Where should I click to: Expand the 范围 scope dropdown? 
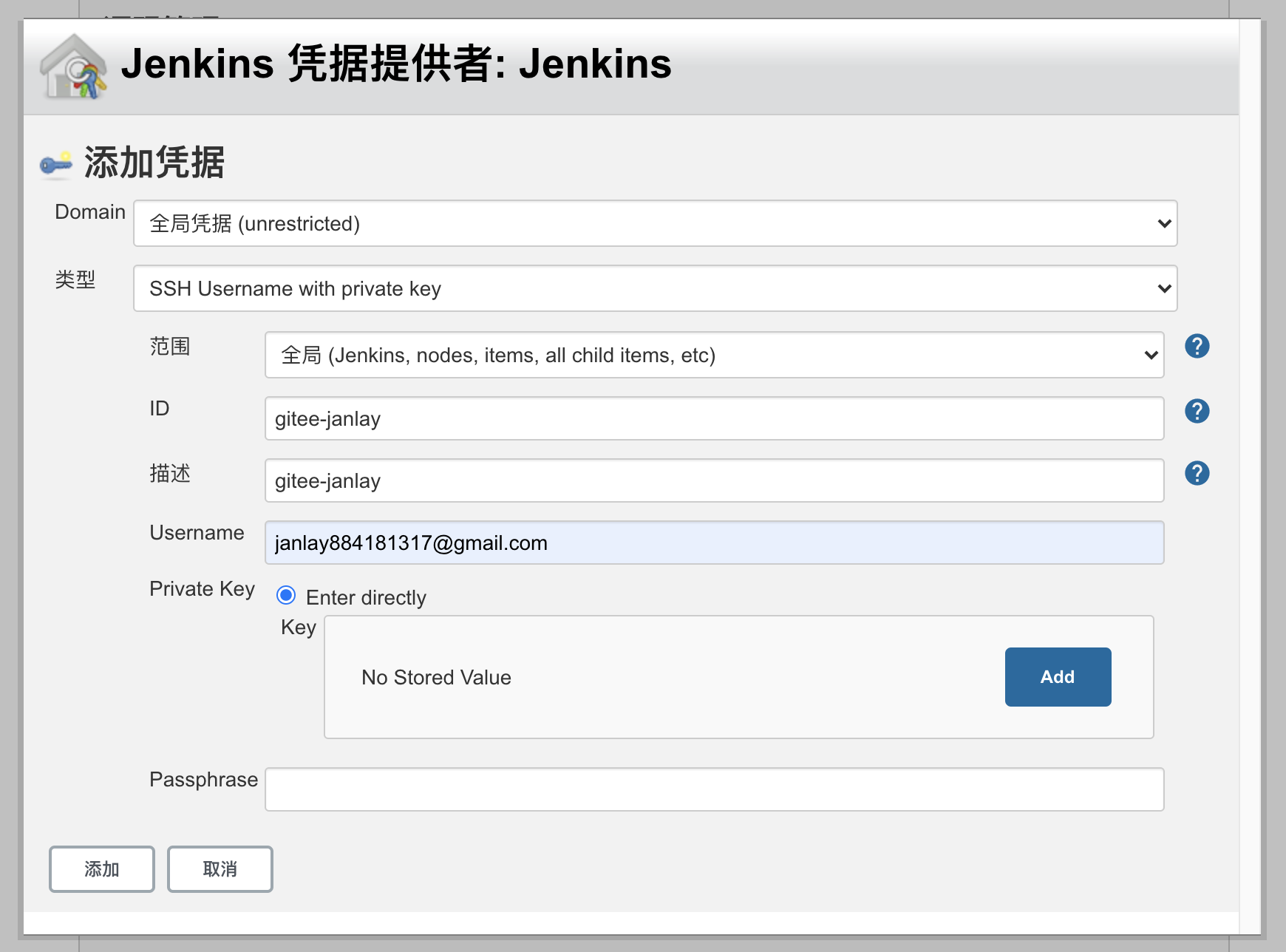click(714, 355)
